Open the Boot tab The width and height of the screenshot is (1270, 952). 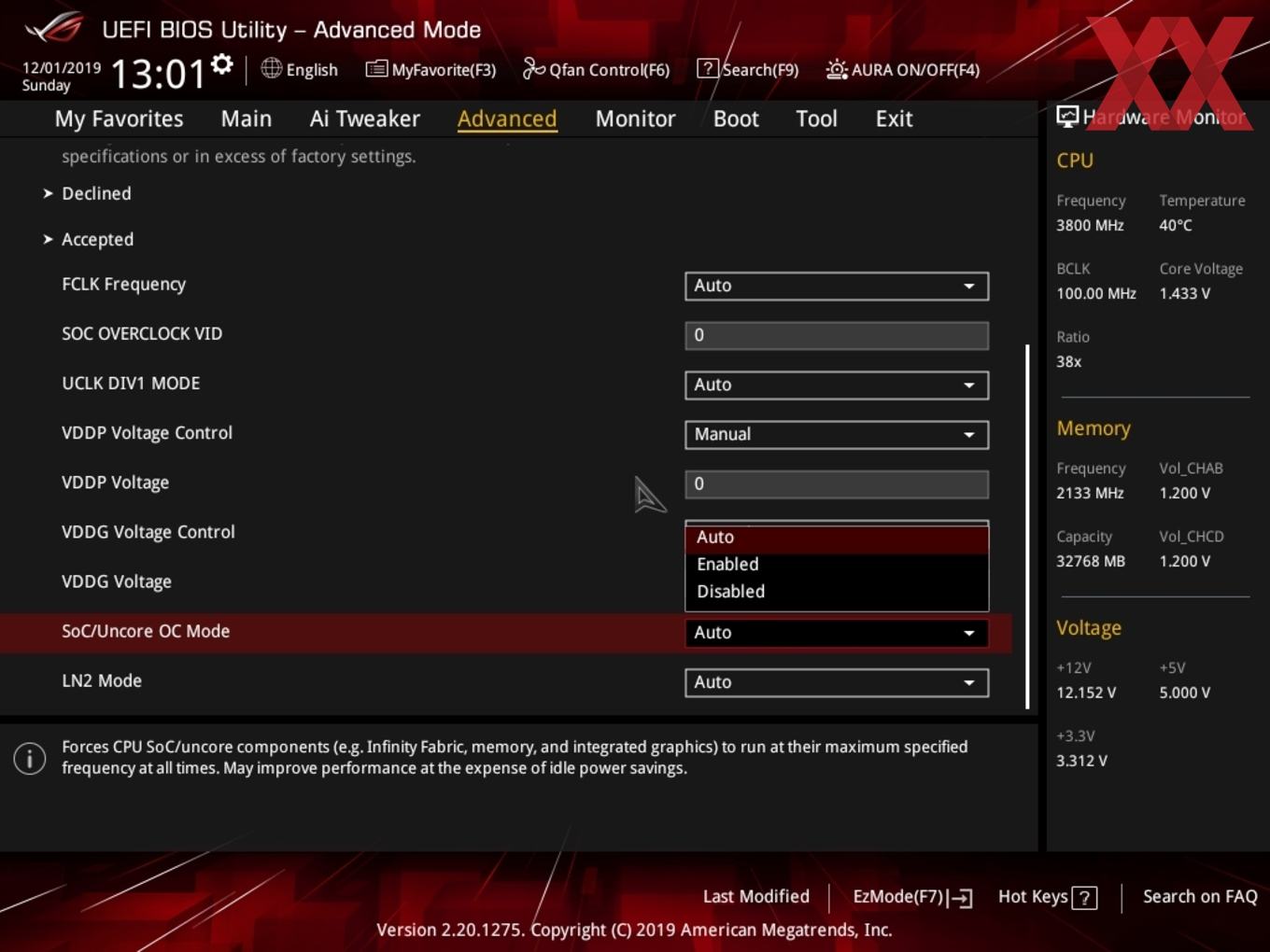(736, 119)
